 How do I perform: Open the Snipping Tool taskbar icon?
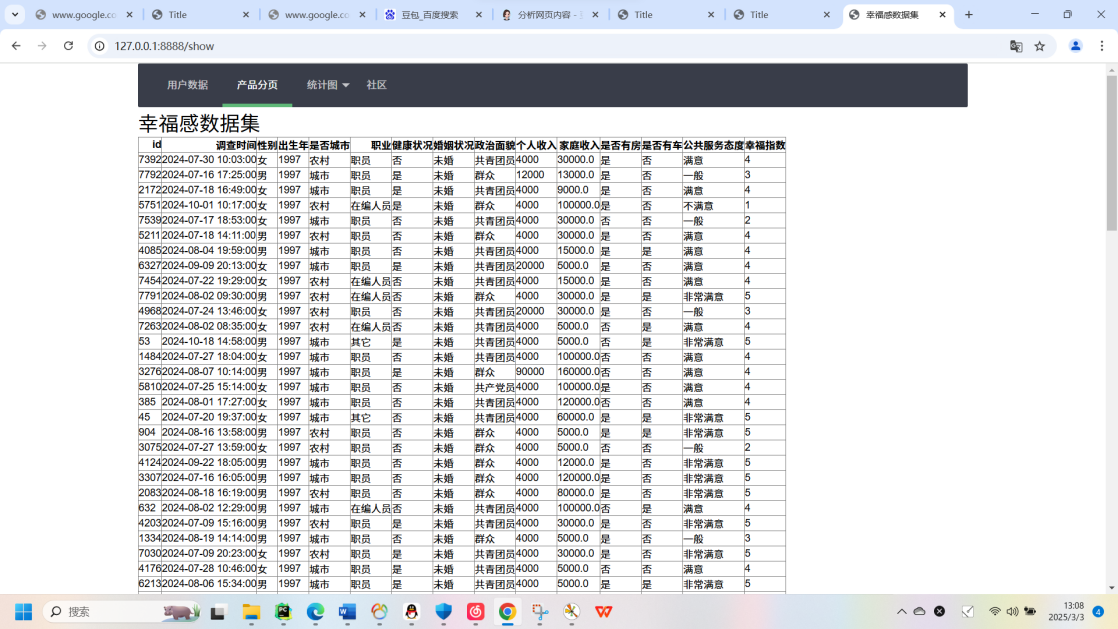coord(540,612)
